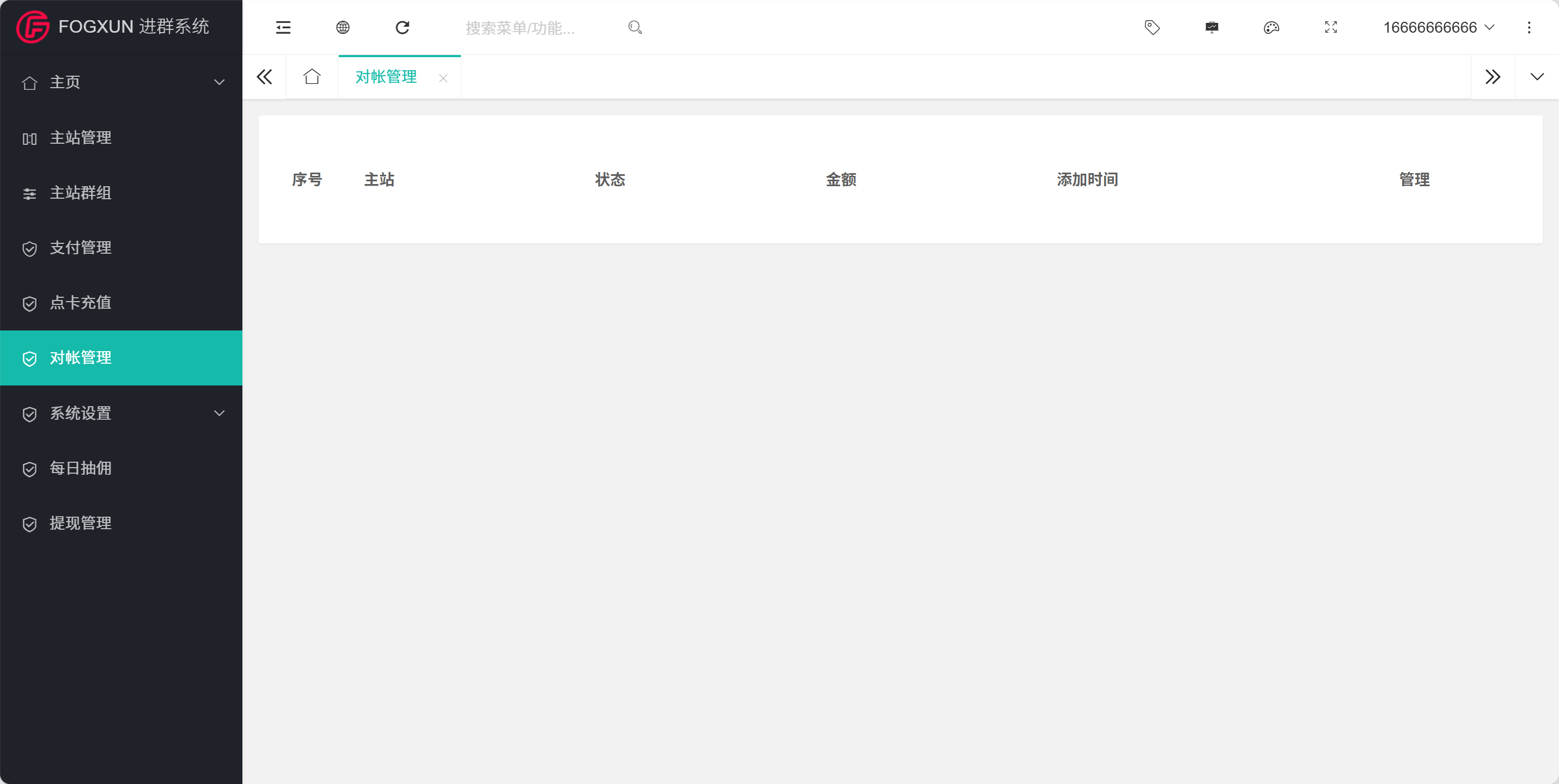This screenshot has height=784, width=1559.
Task: Click the 每日抽佣 shield icon
Action: 29,469
